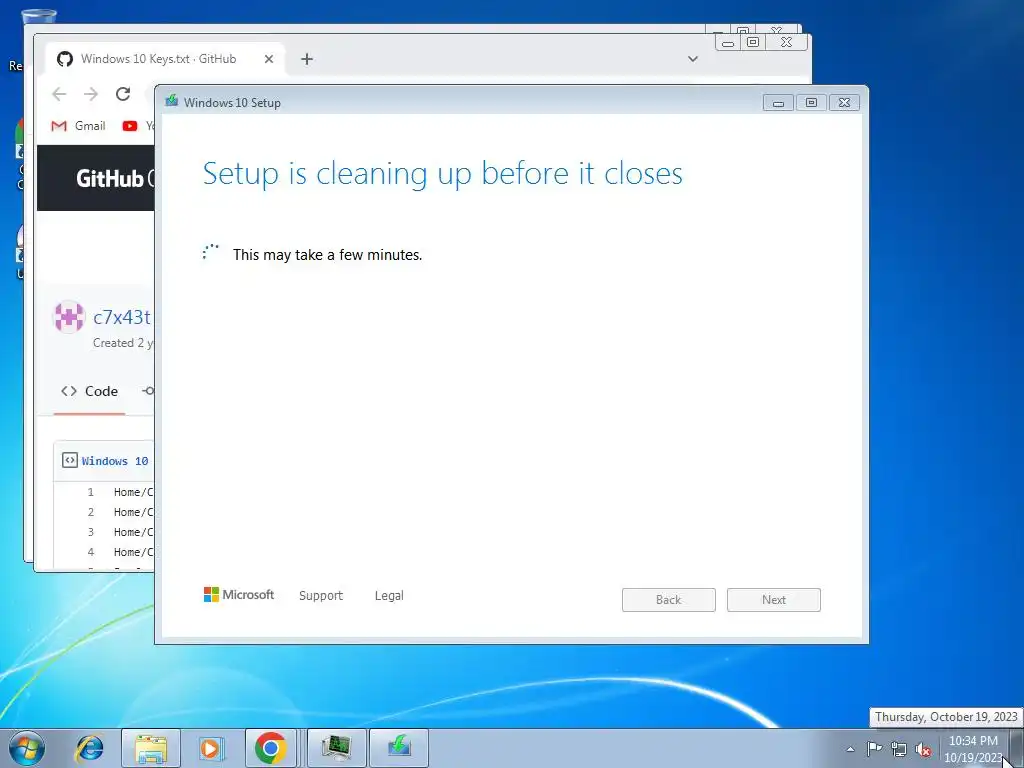Screen dimensions: 1024x768
Task: Open the Recycle Bin on the desktop
Action: [x=38, y=18]
